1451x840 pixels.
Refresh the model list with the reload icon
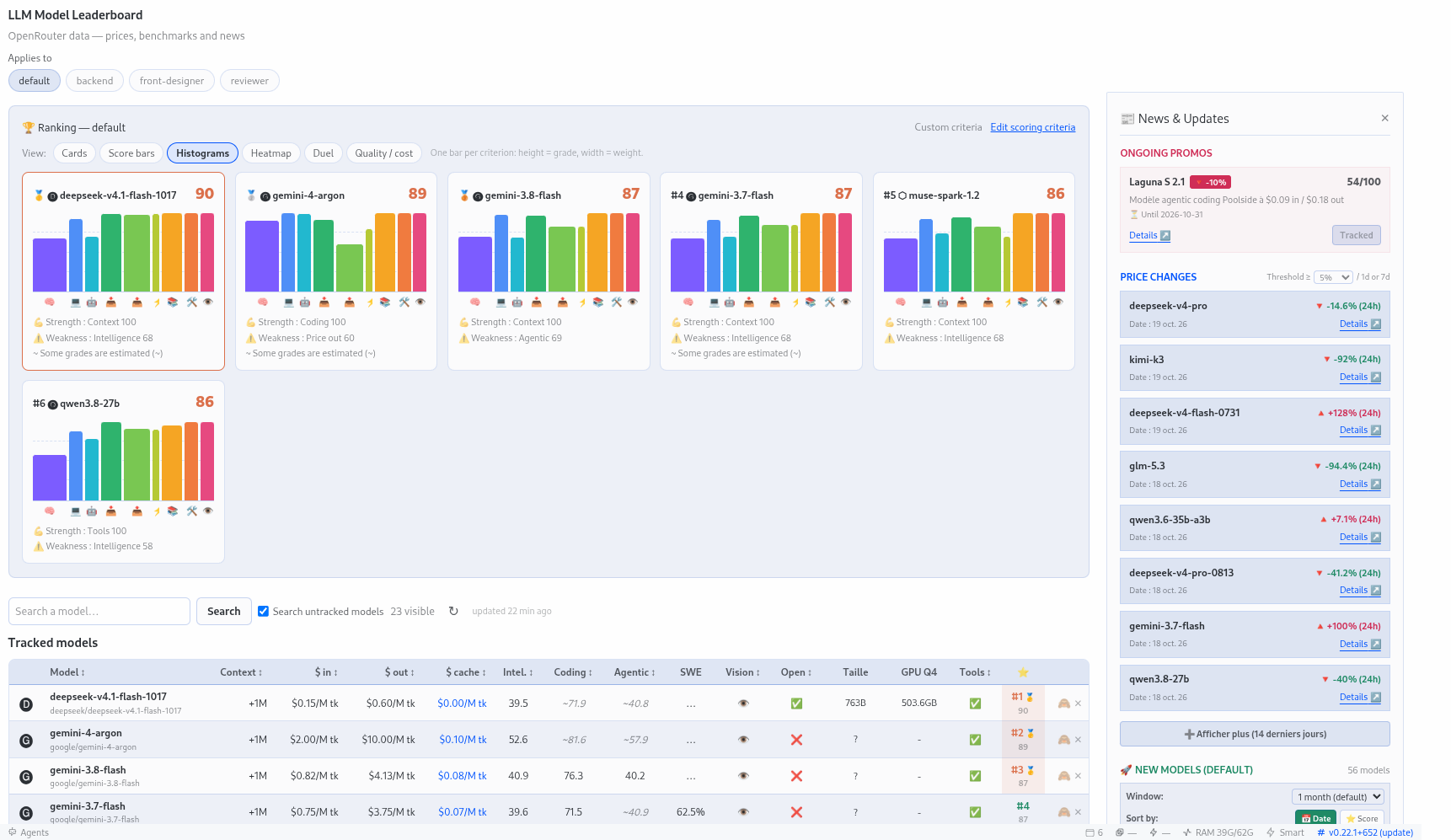(453, 611)
